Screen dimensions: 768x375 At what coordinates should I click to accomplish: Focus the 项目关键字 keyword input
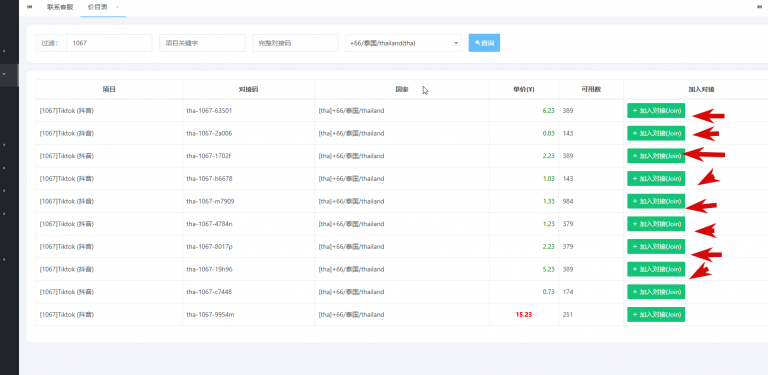202,43
